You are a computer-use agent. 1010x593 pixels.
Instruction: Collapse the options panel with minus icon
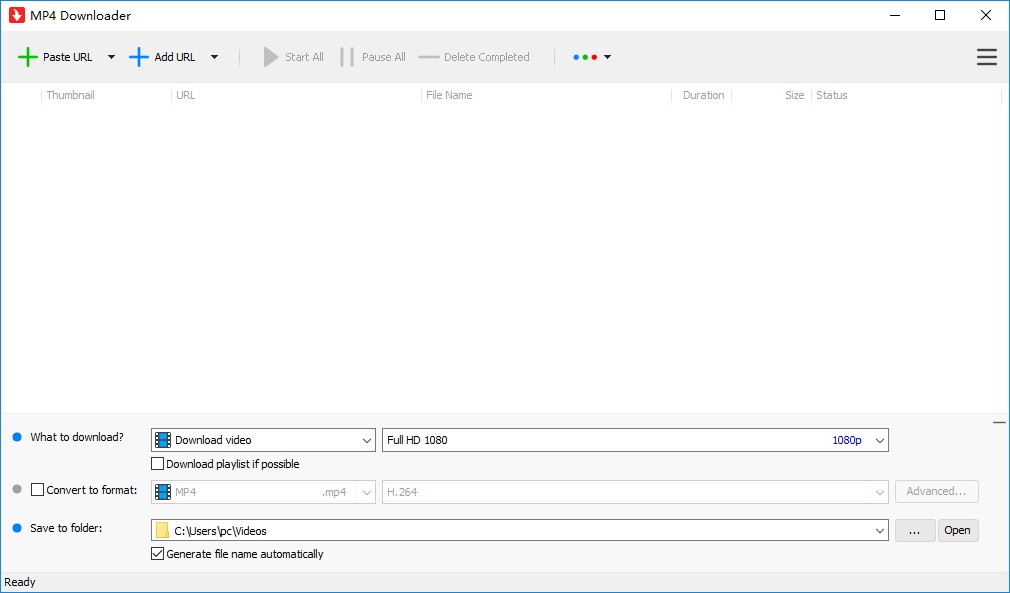999,423
